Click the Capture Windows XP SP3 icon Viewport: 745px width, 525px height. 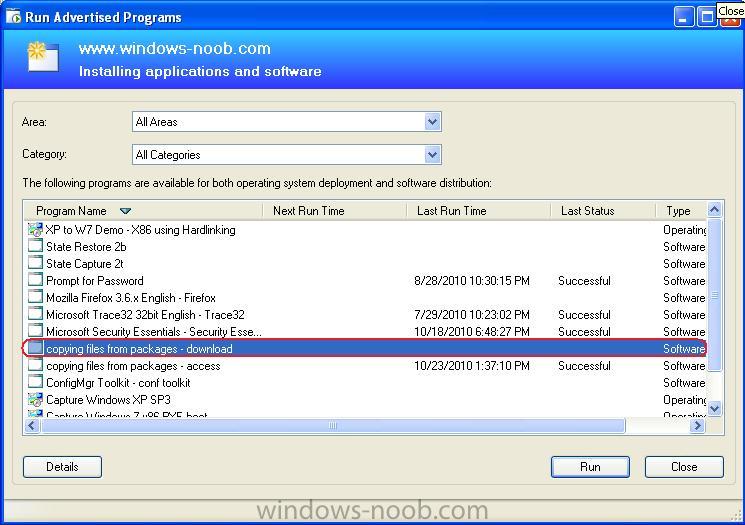pos(35,400)
